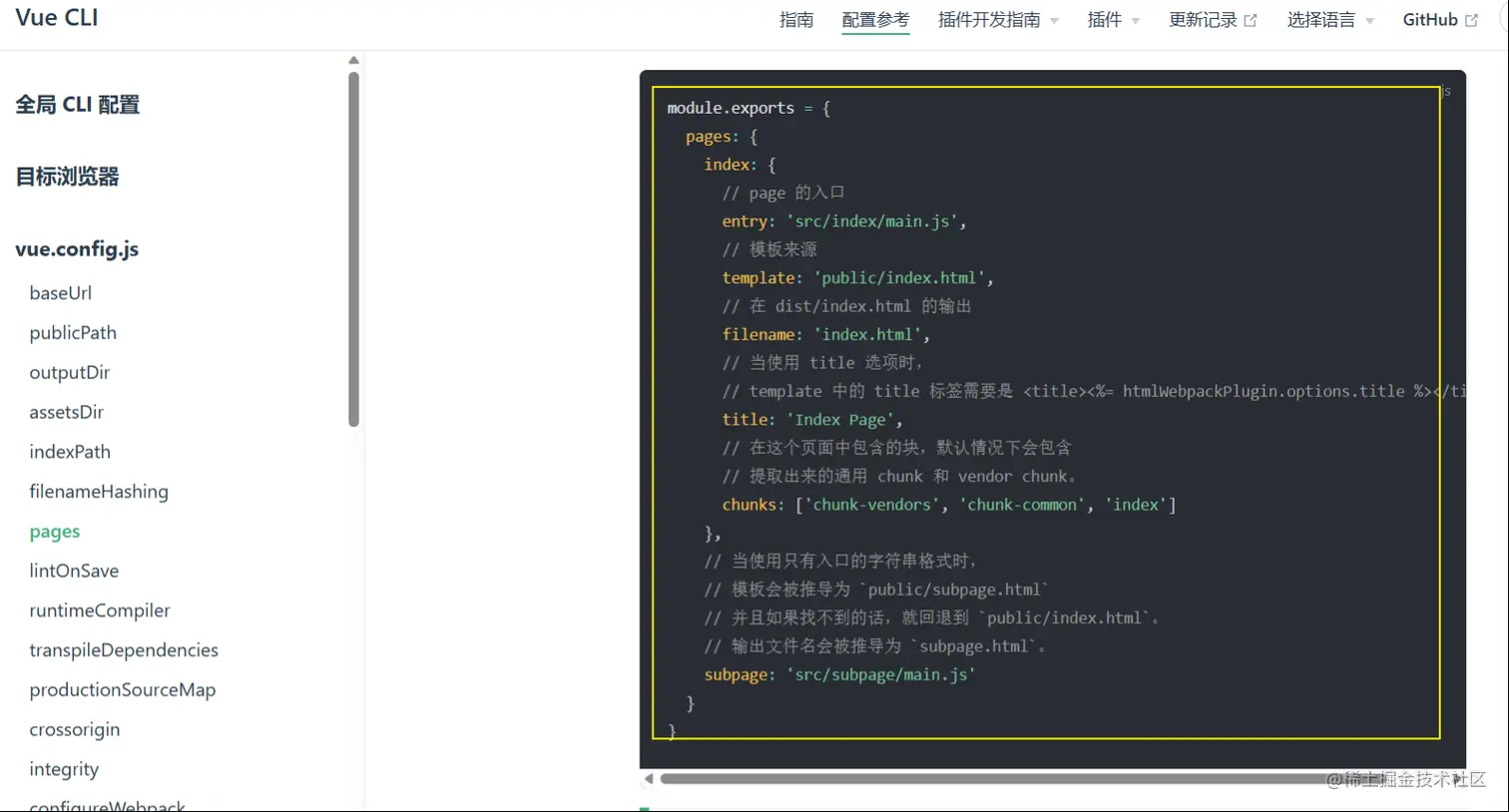
Task: Select baseUrl in the sidebar
Action: tap(61, 293)
